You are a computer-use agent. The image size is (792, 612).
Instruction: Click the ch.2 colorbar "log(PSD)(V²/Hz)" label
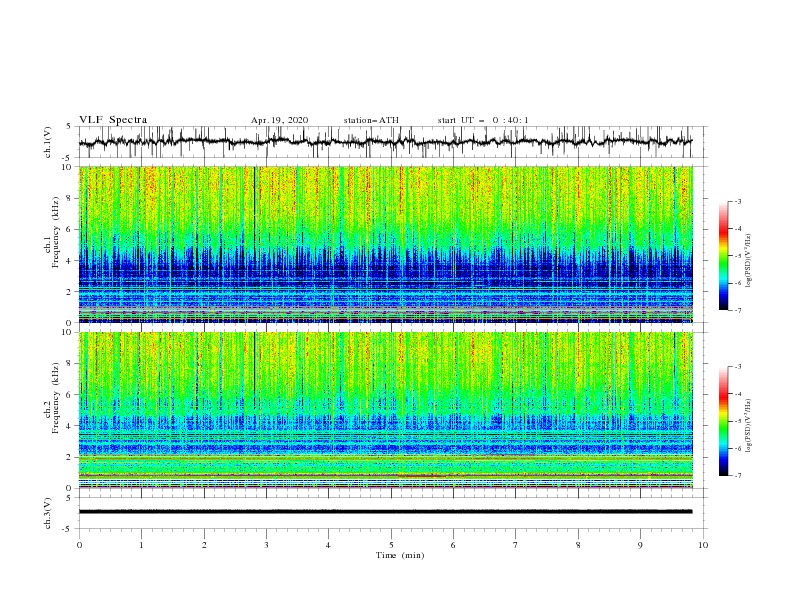(749, 426)
